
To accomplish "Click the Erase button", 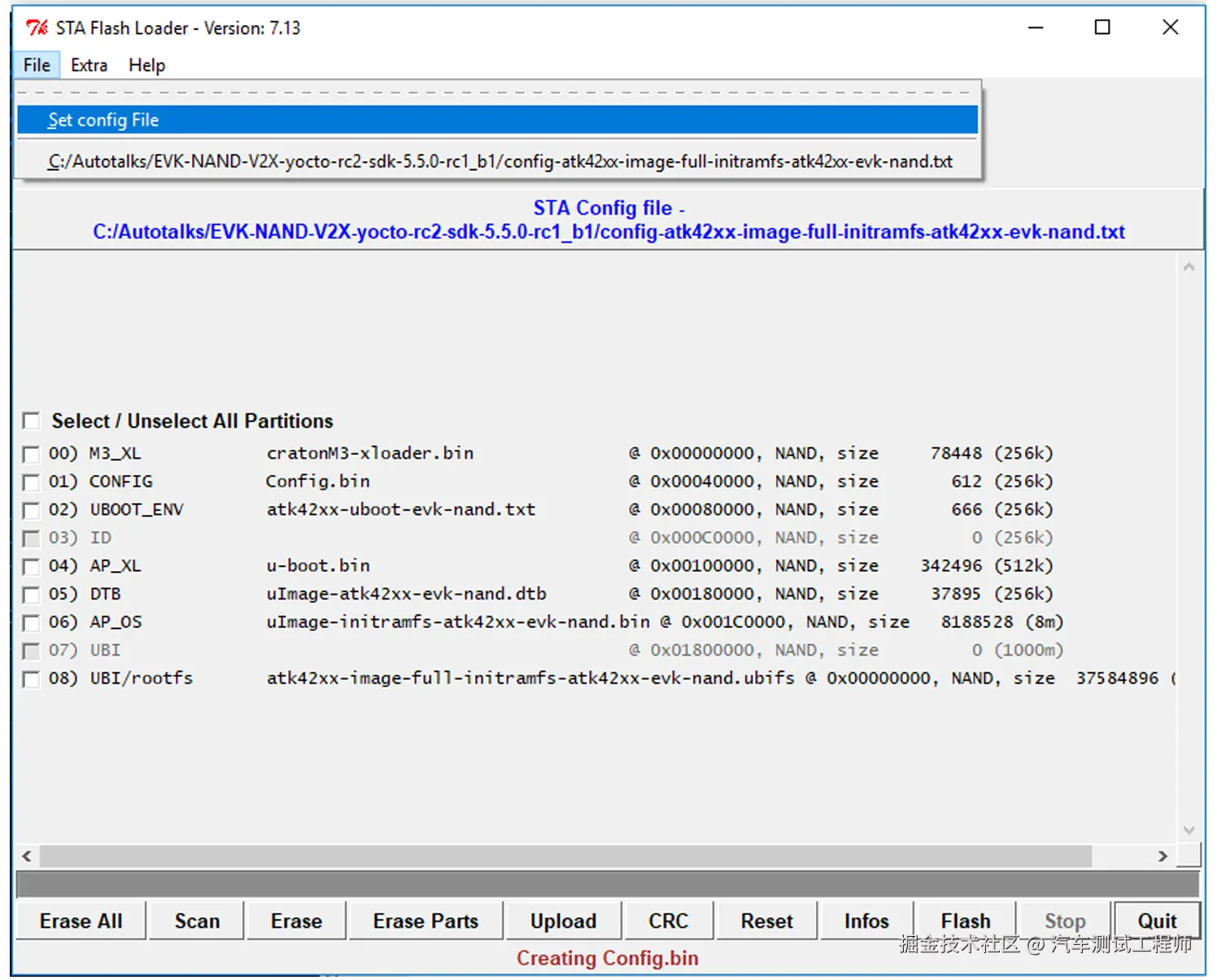I will [296, 921].
